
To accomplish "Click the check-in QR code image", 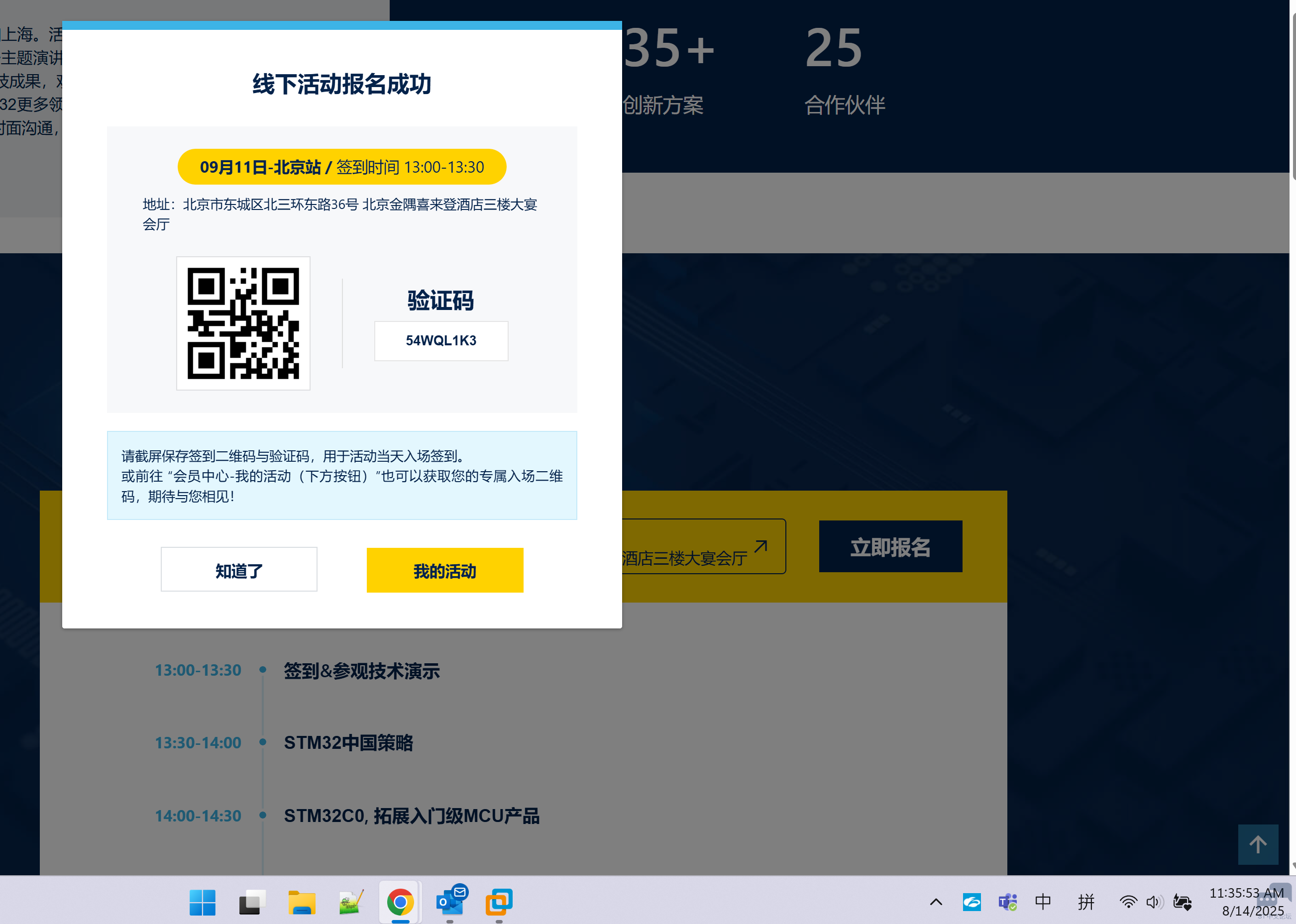I will pos(243,323).
